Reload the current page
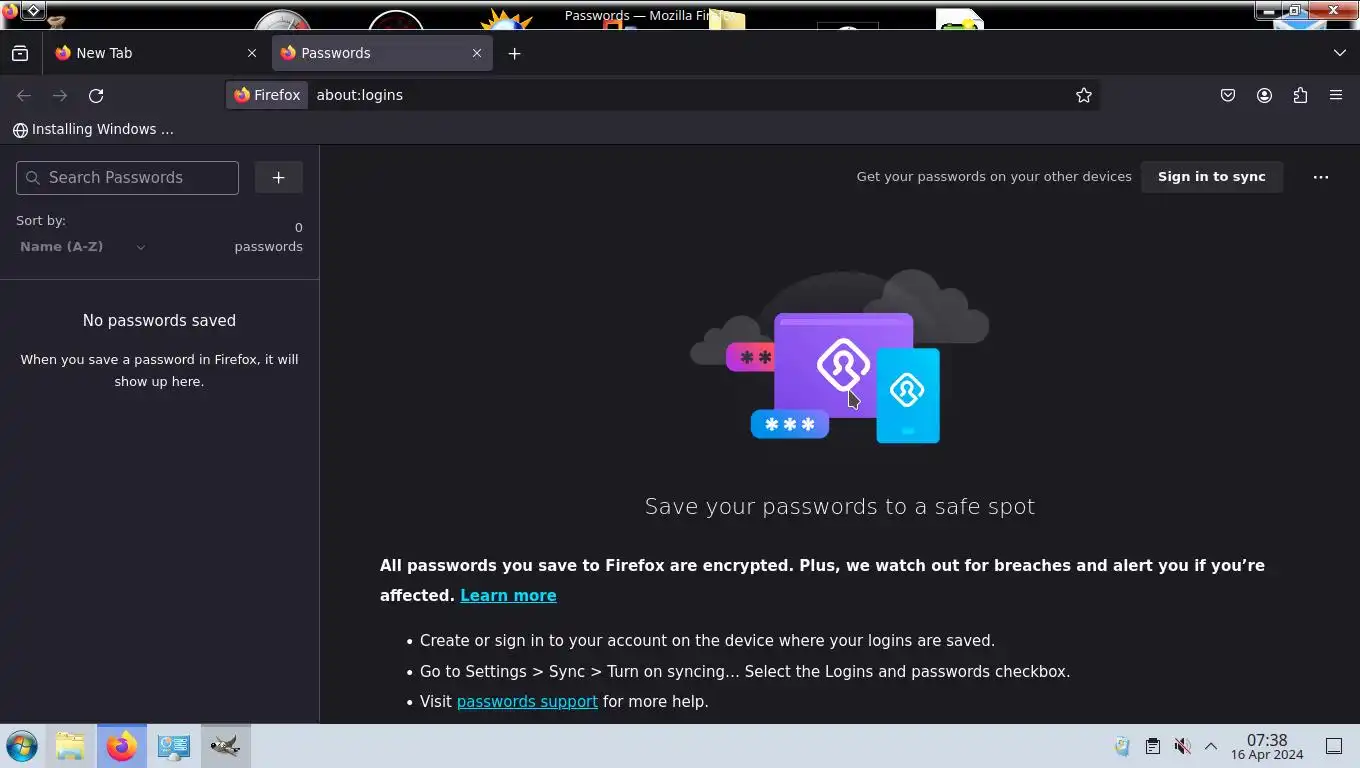 coord(96,95)
